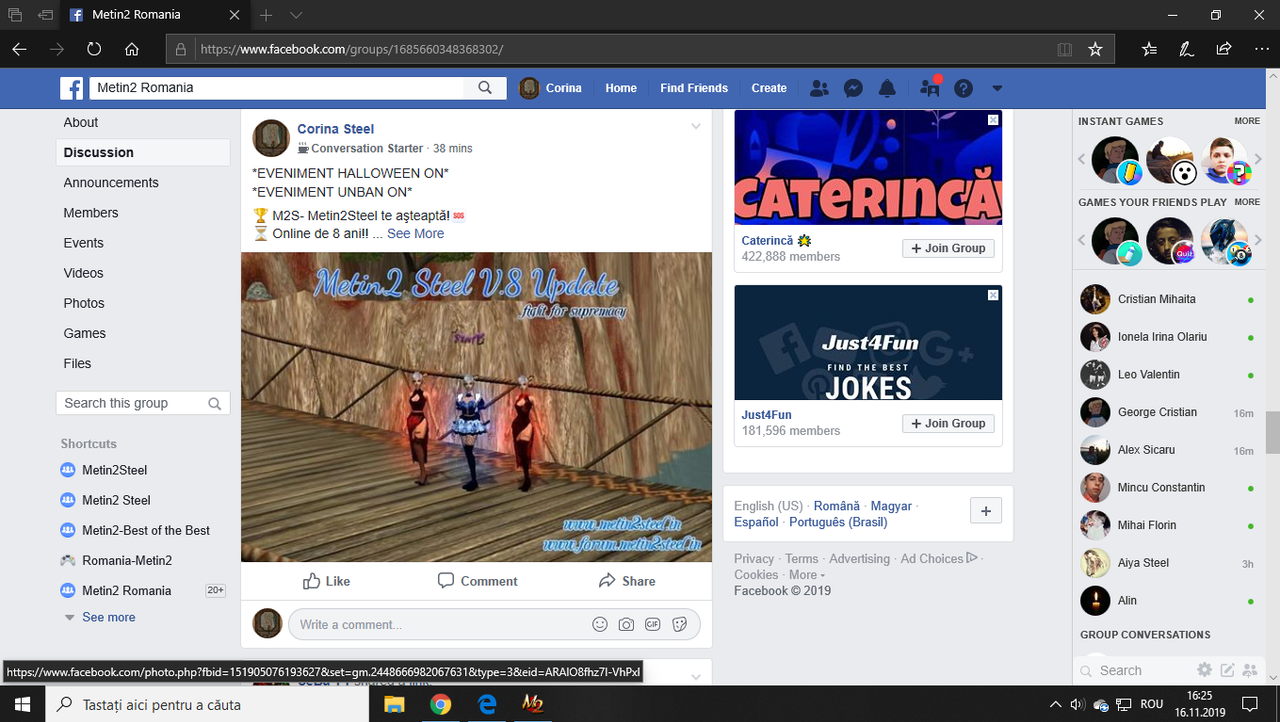Open Notifications bell icon
This screenshot has height=722, width=1280.
[x=887, y=88]
